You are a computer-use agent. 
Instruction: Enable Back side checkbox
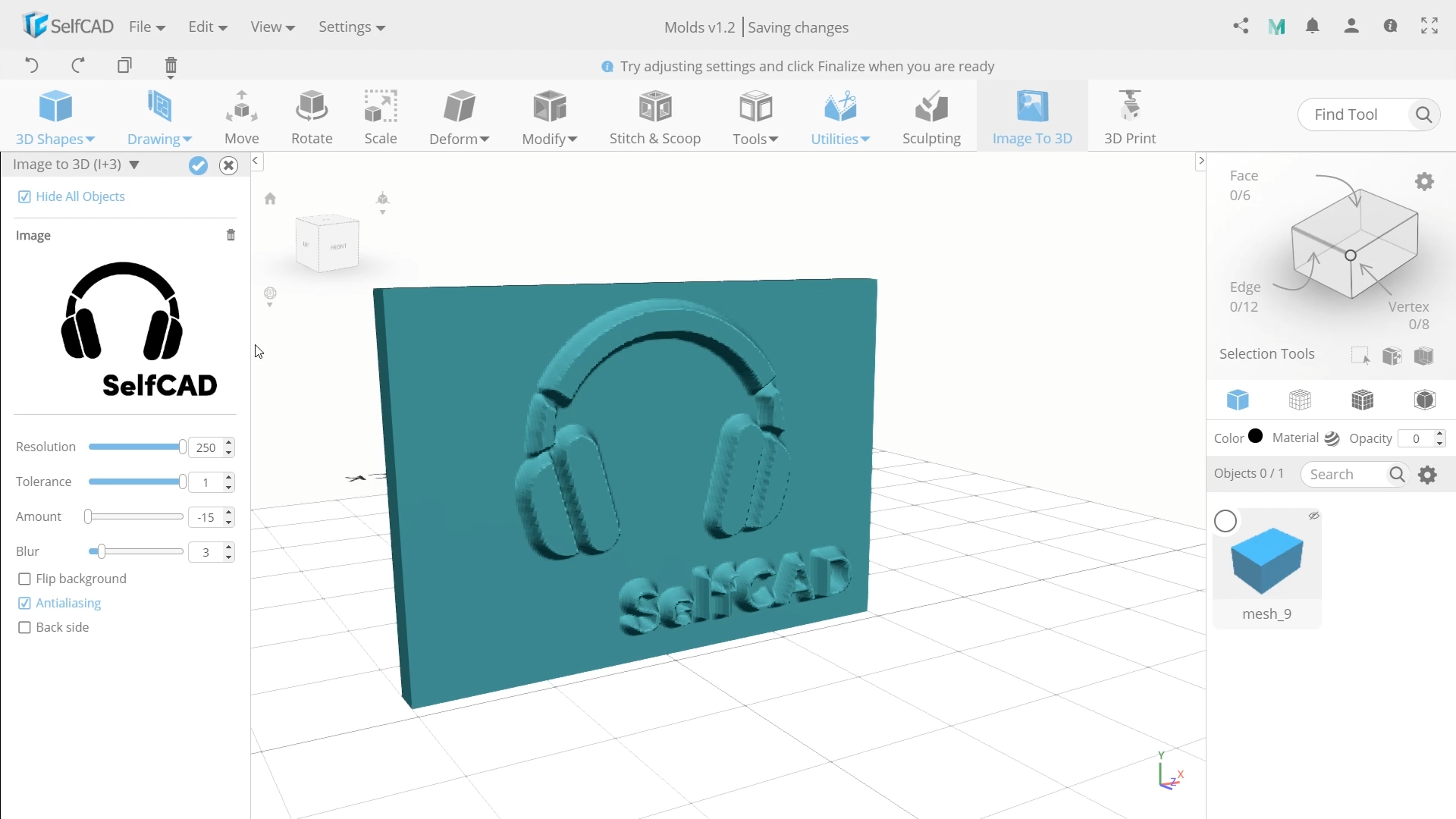pos(24,628)
